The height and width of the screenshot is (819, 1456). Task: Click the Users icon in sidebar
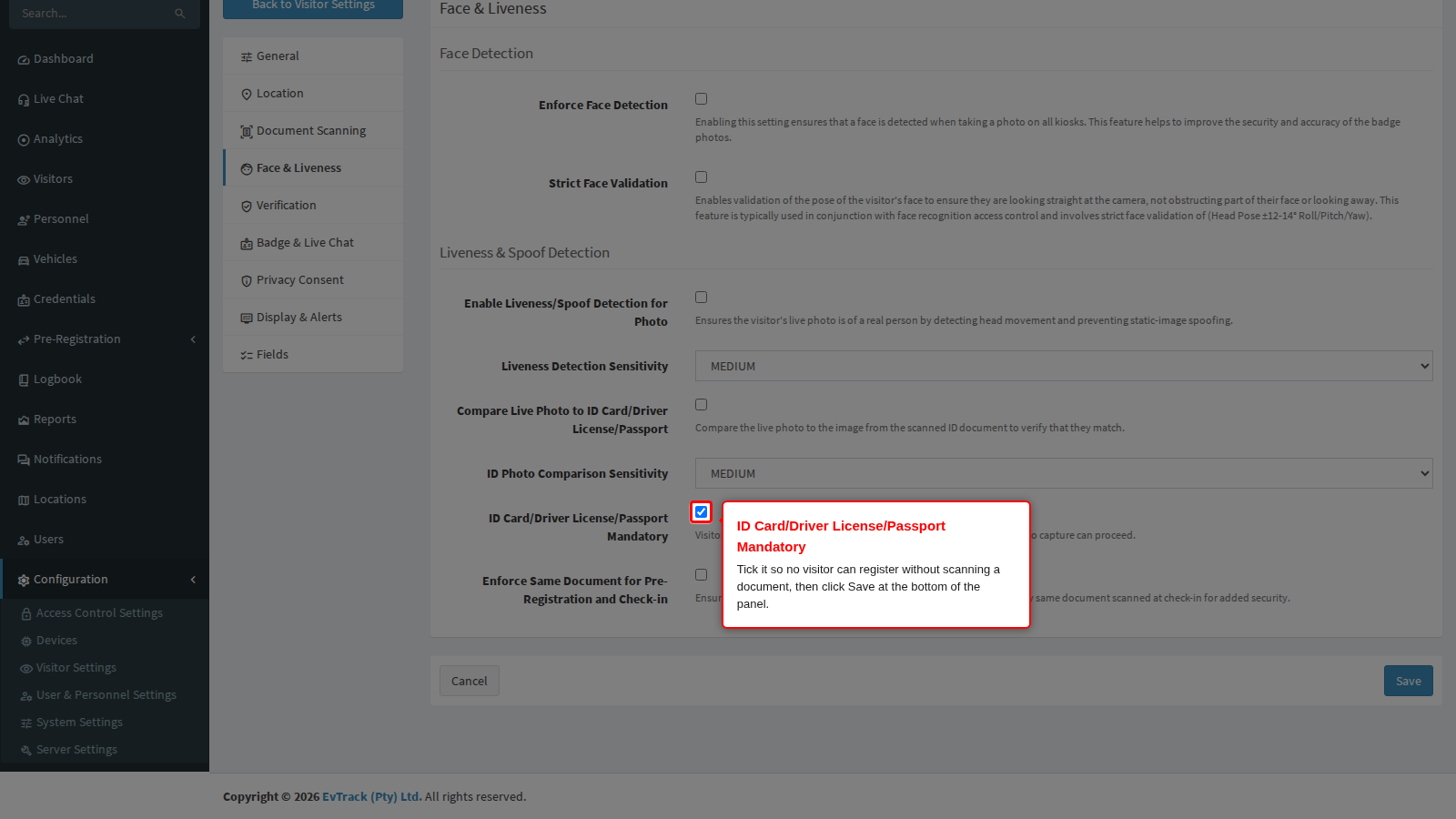tap(24, 541)
